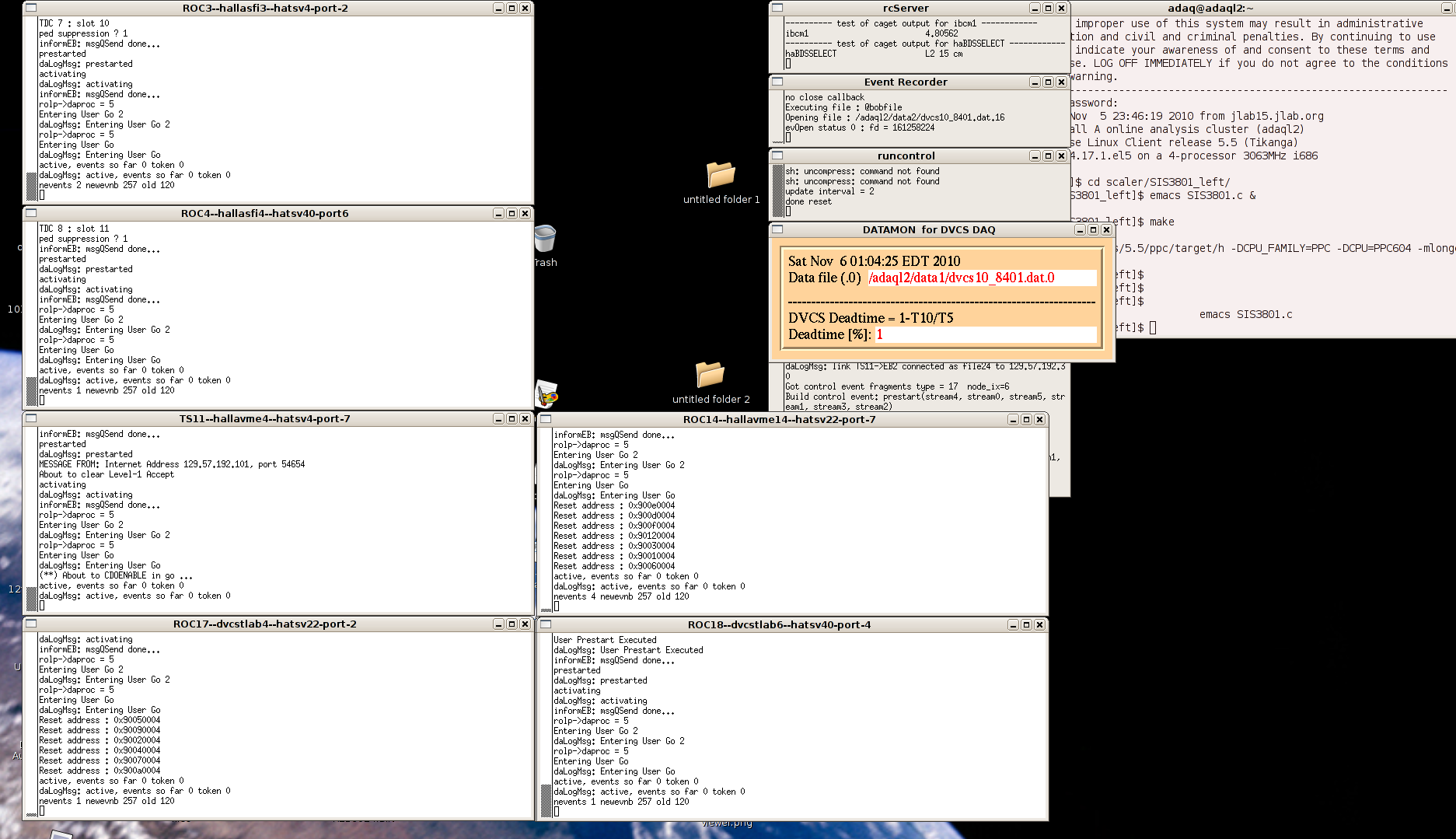
Task: Minimize the ROC14 terminal window
Action: [x=1013, y=419]
